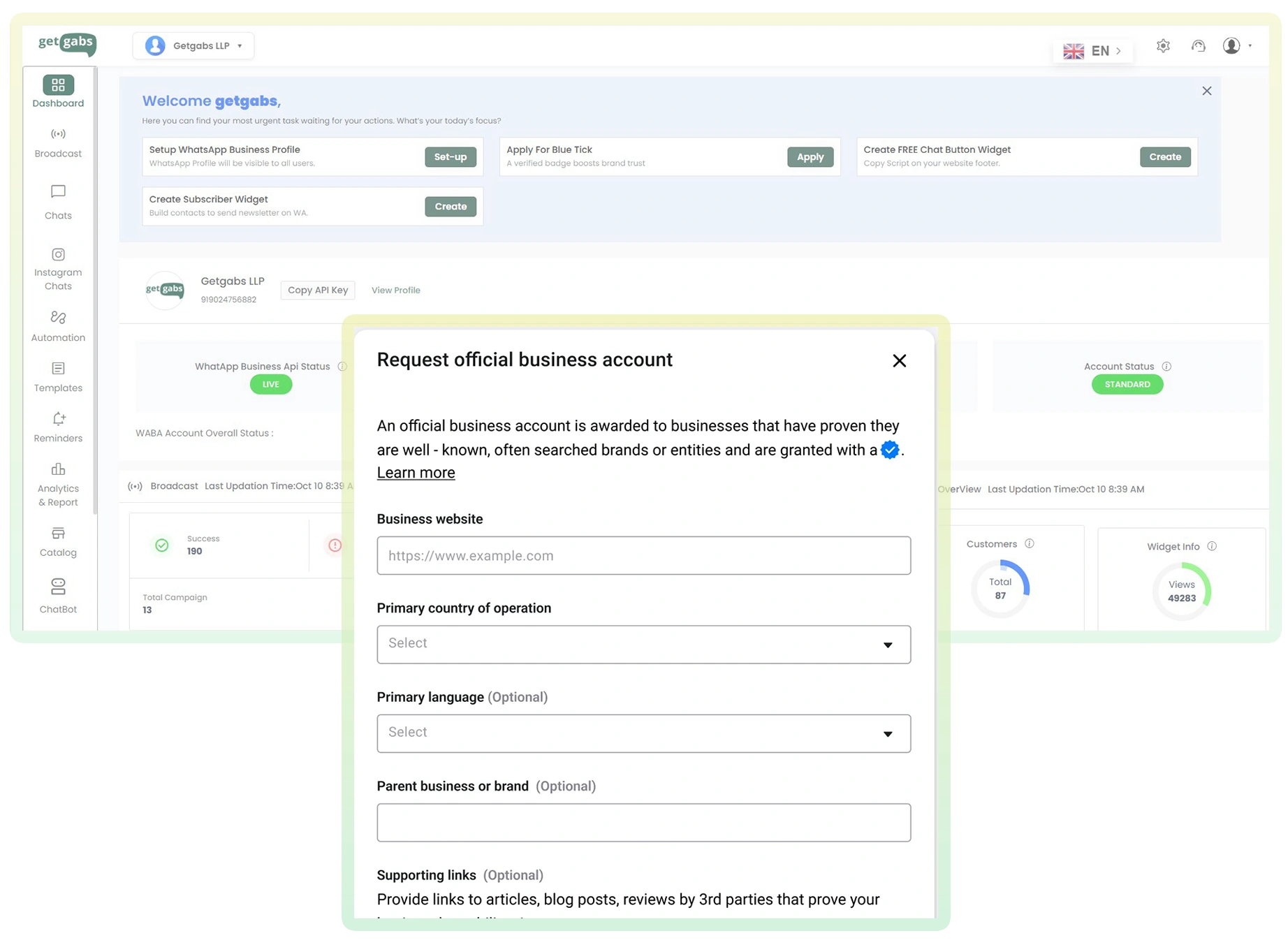The width and height of the screenshot is (1288, 940).
Task: Click the settings gear icon in header
Action: (x=1163, y=46)
